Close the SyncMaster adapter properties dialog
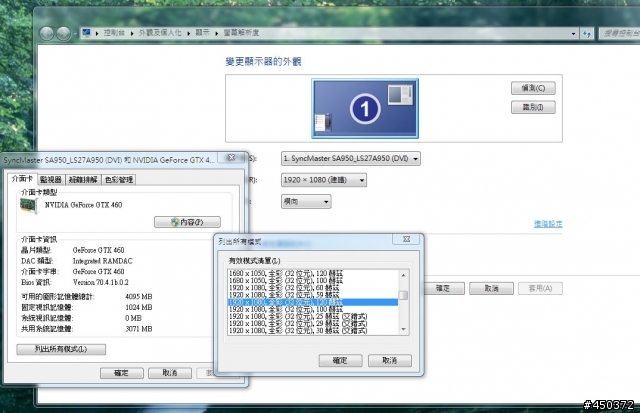The height and width of the screenshot is (413, 640). (x=231, y=158)
